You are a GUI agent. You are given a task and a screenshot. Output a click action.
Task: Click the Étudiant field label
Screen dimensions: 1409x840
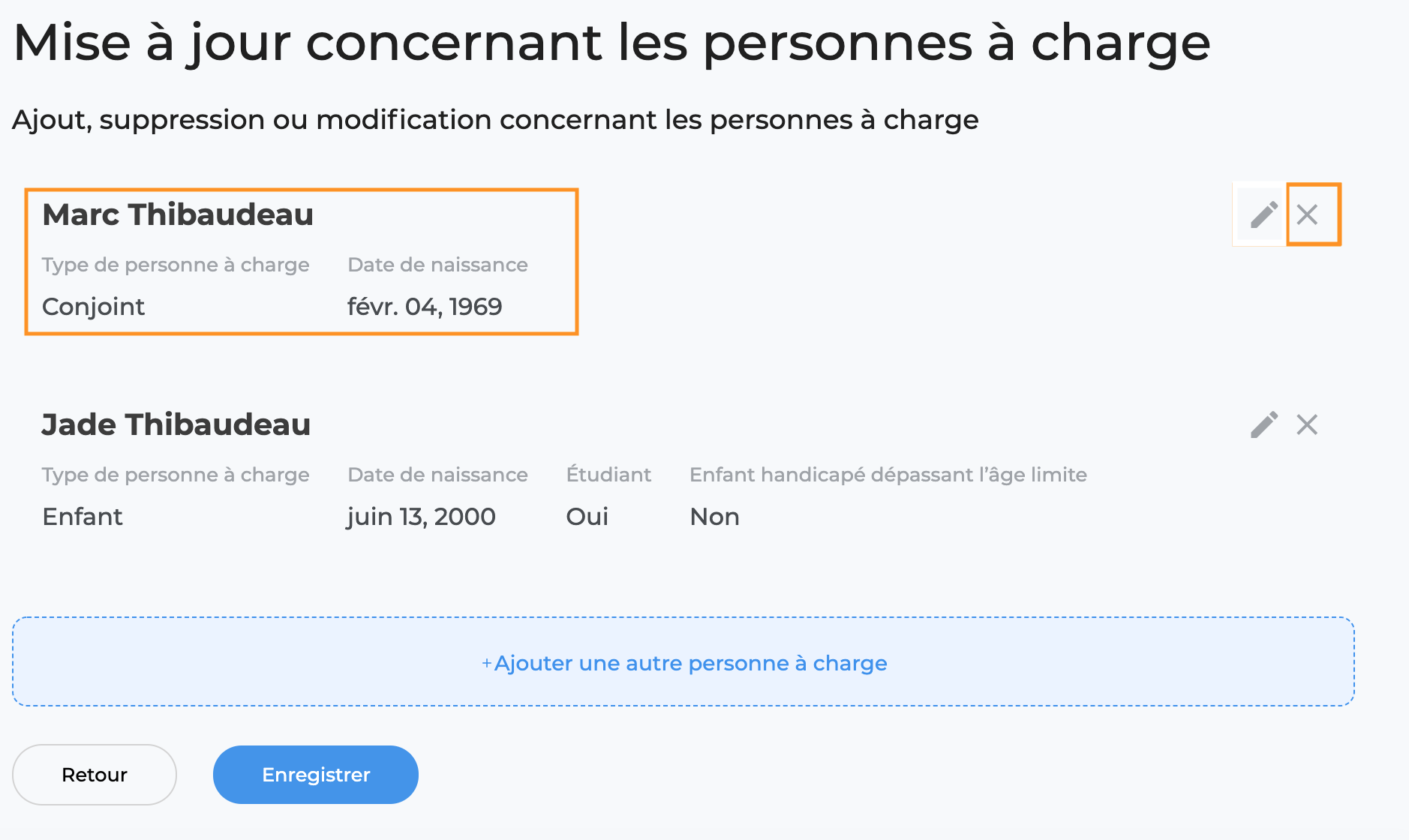pyautogui.click(x=608, y=474)
